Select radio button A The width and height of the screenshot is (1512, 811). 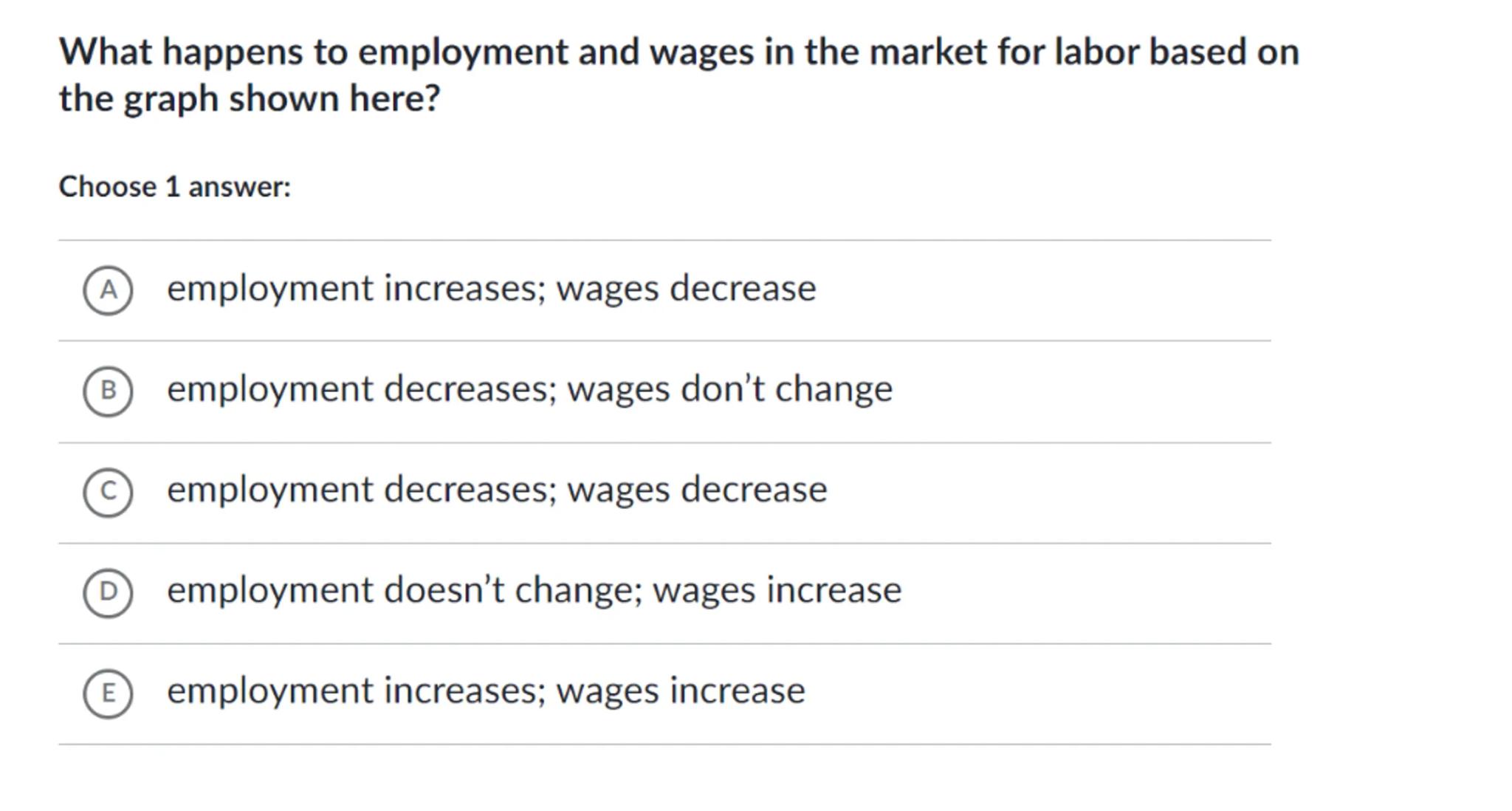(108, 290)
